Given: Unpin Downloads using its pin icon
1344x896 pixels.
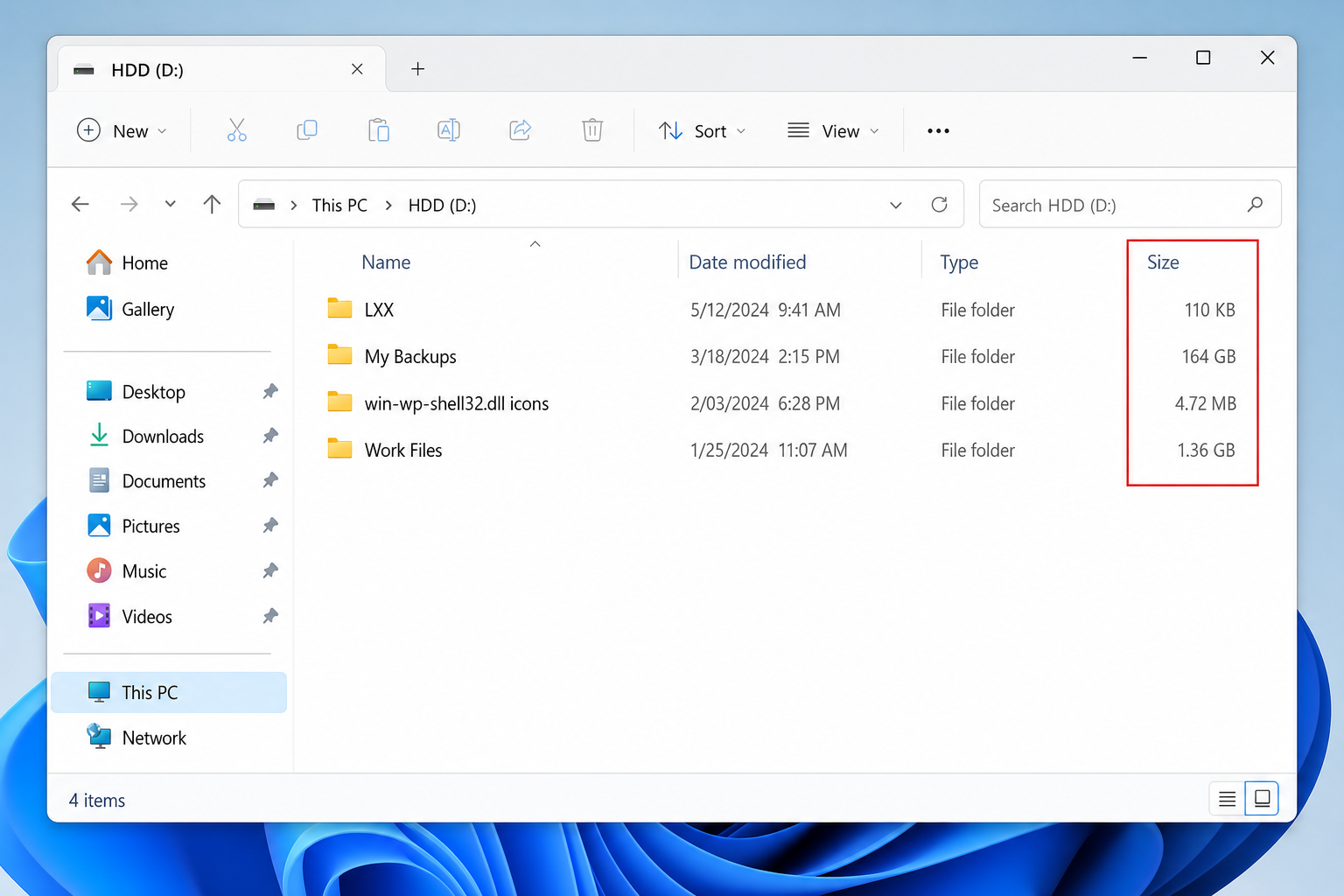Looking at the screenshot, I should coord(270,436).
